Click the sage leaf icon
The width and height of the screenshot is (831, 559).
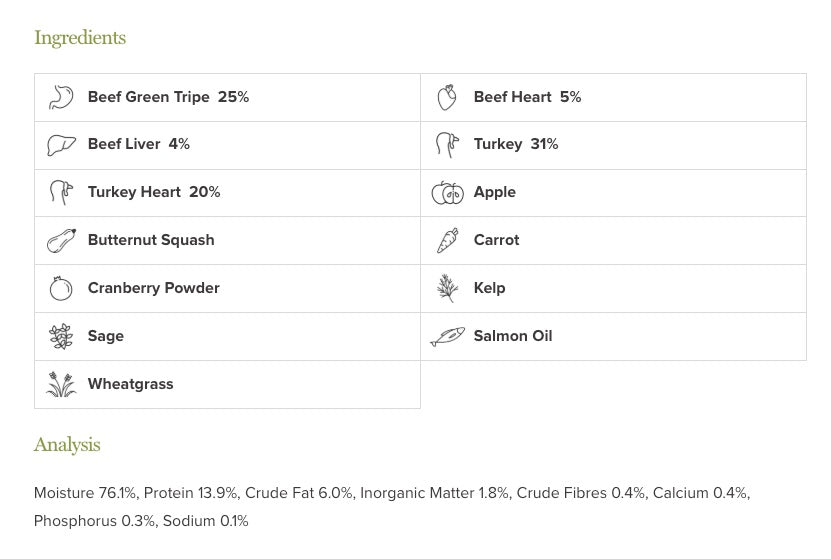tap(61, 337)
